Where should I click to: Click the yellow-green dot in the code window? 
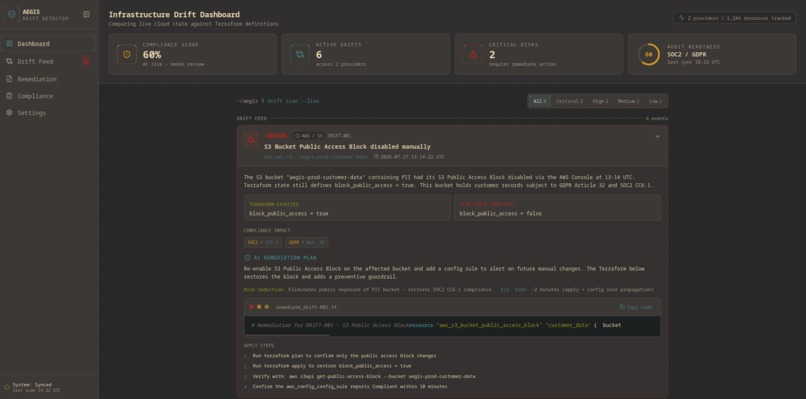point(266,307)
